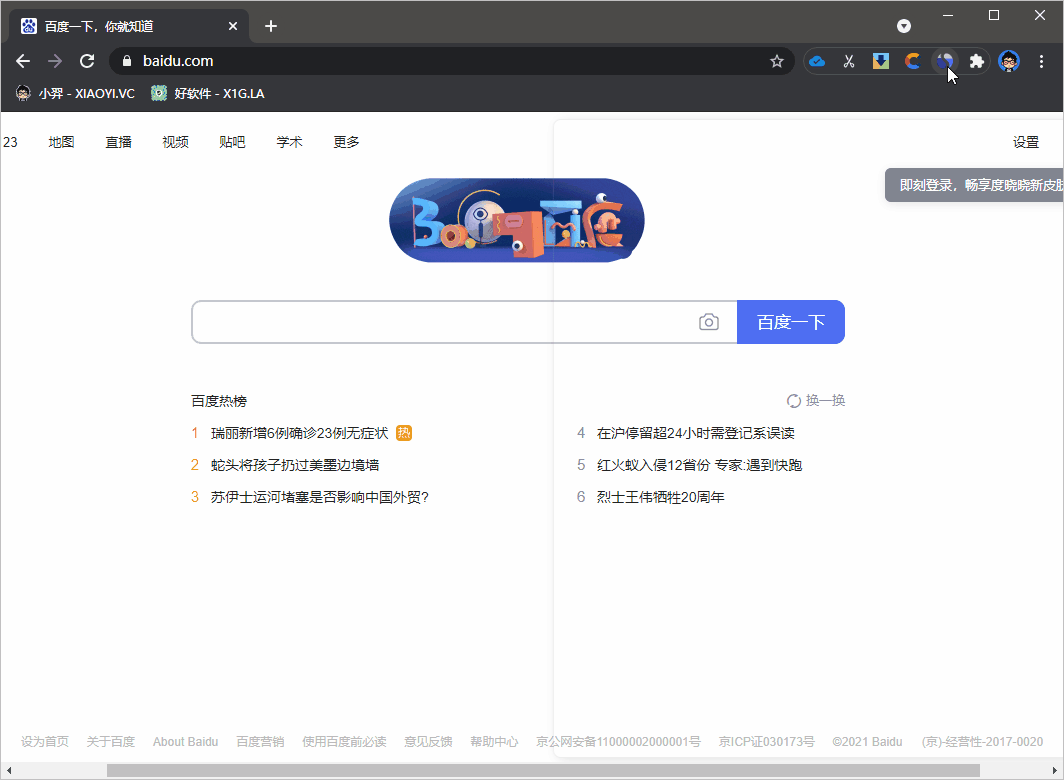Select the 百度一下 browser tab

click(x=129, y=26)
